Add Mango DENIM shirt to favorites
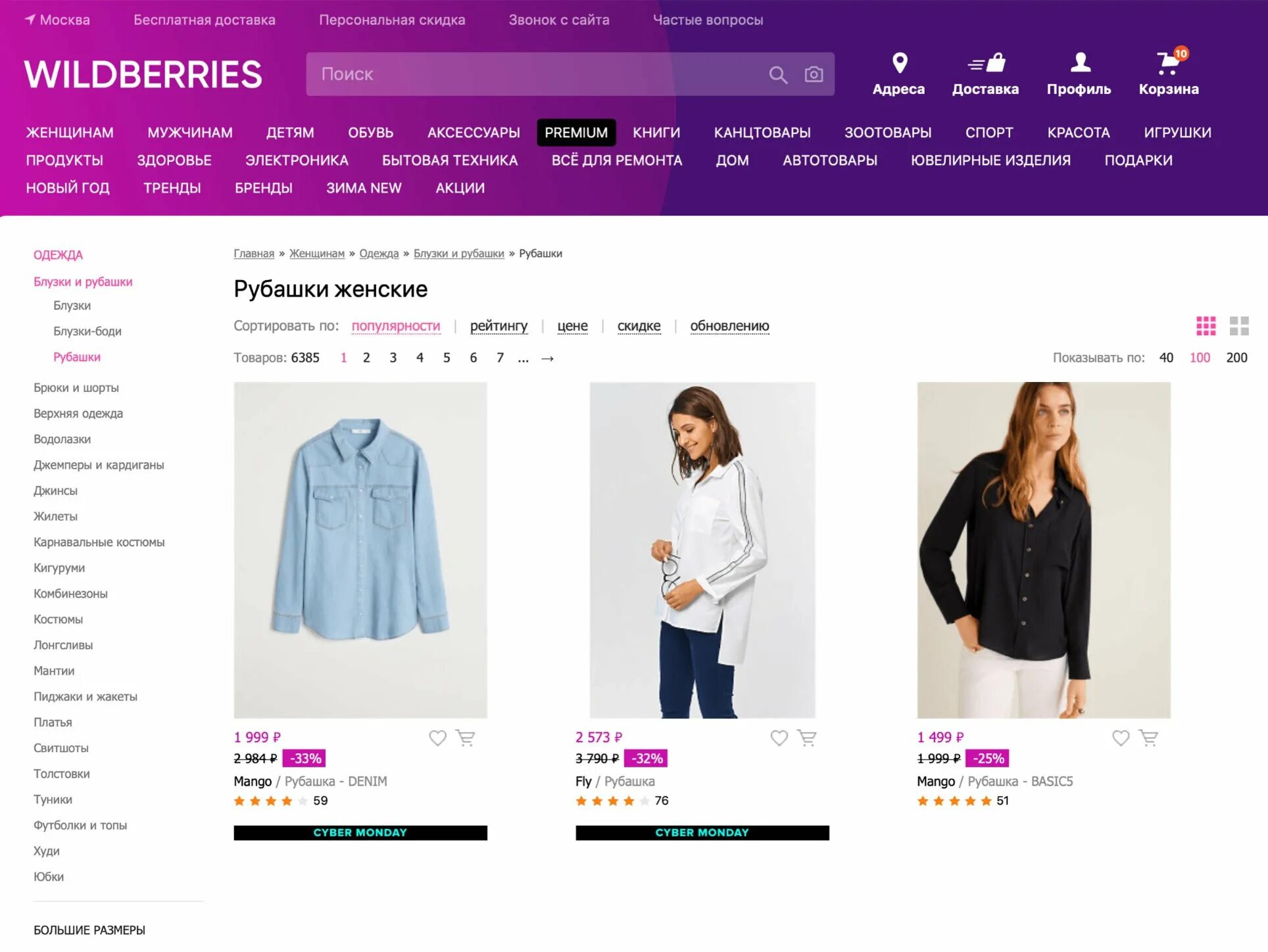 pos(437,738)
